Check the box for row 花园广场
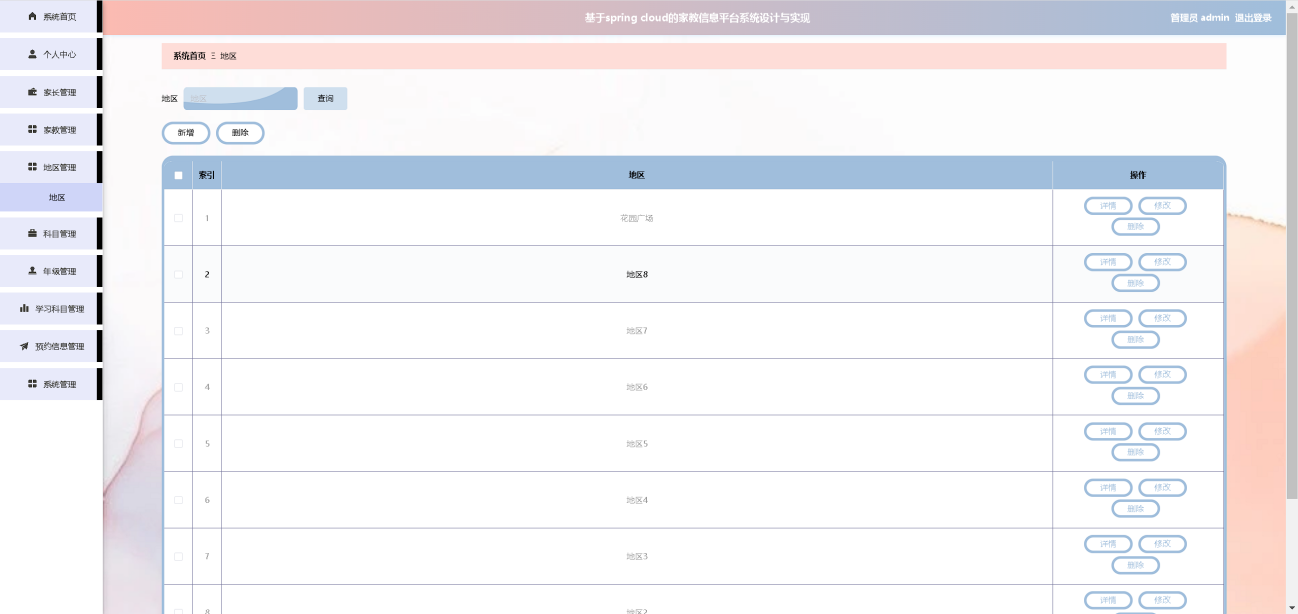The width and height of the screenshot is (1298, 614). [x=178, y=218]
